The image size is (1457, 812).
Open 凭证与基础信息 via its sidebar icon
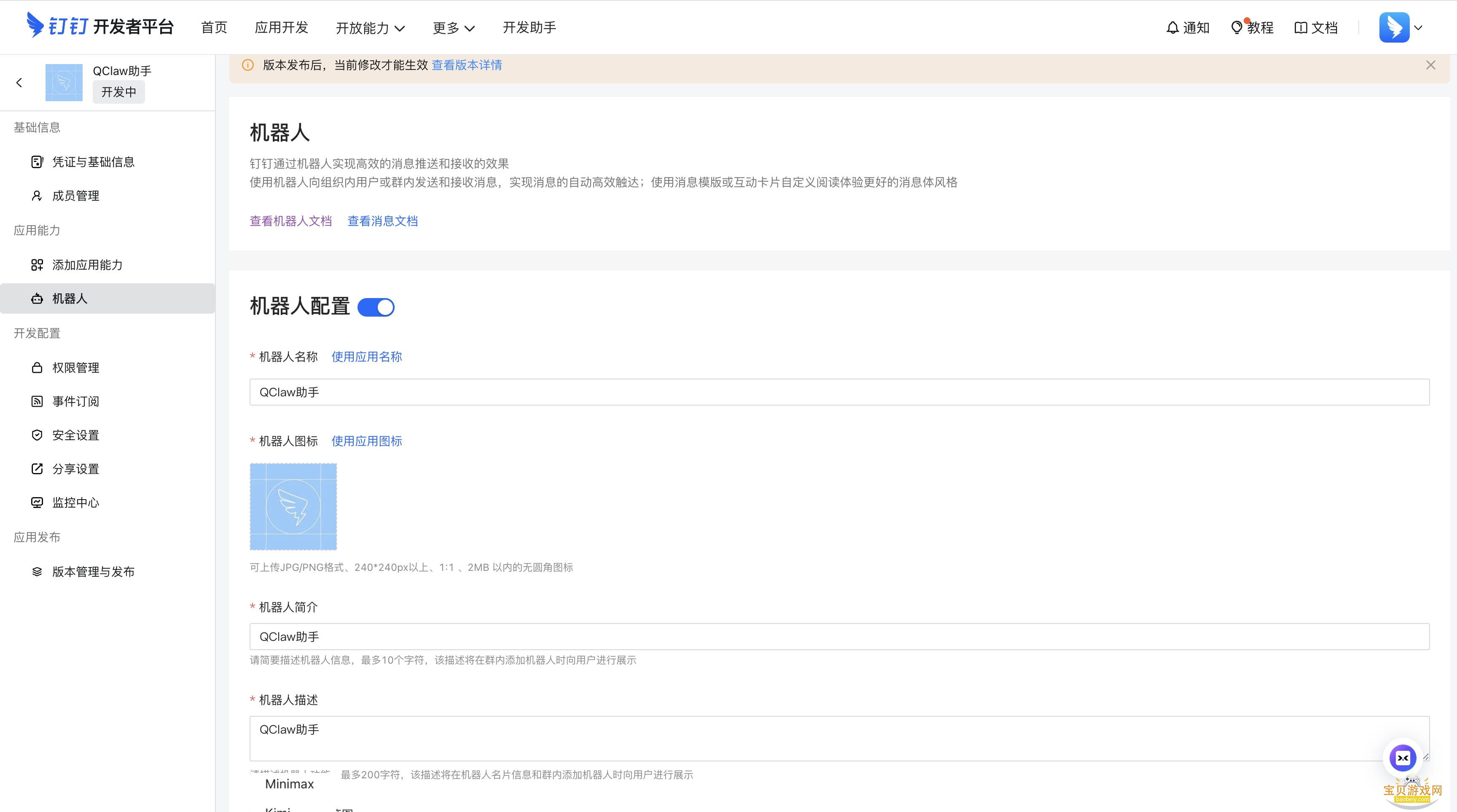(x=37, y=162)
